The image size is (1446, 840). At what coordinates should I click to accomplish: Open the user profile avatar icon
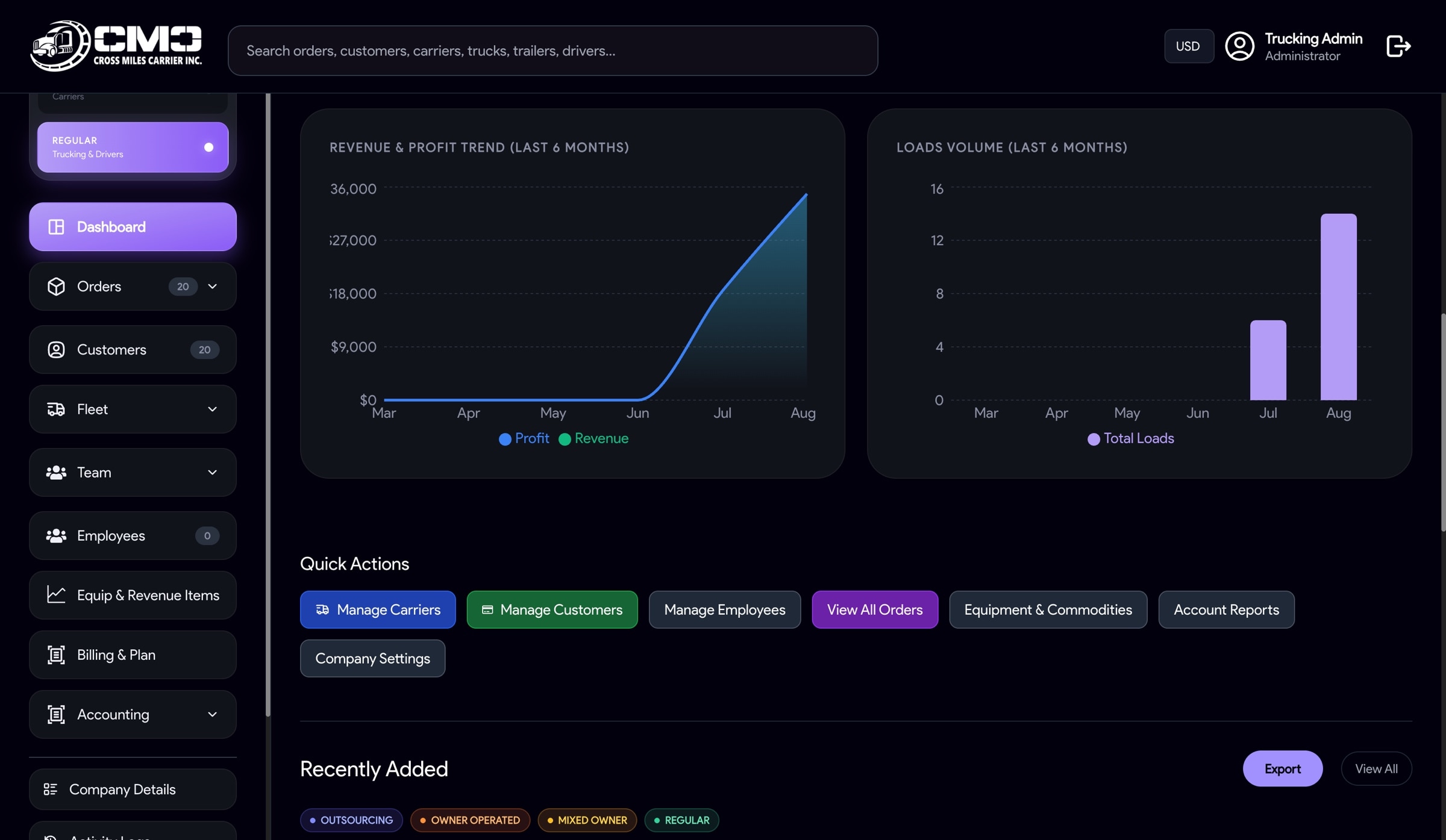click(x=1239, y=46)
